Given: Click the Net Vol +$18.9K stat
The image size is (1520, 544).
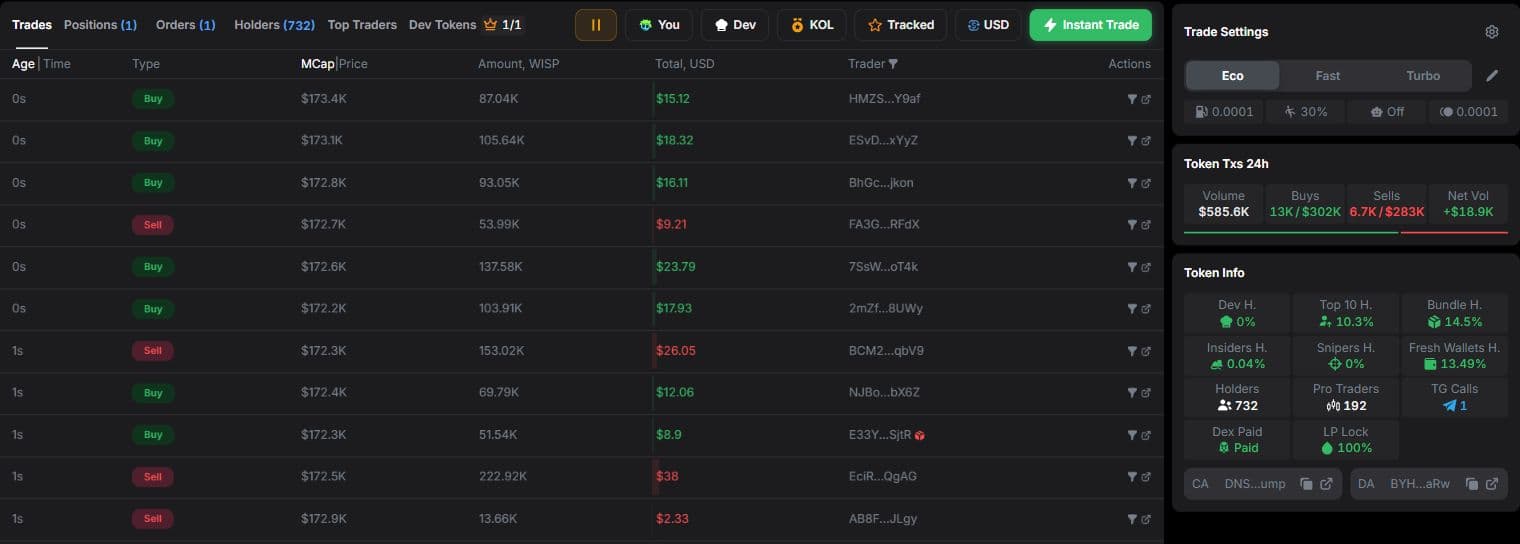Looking at the screenshot, I should 1468,204.
